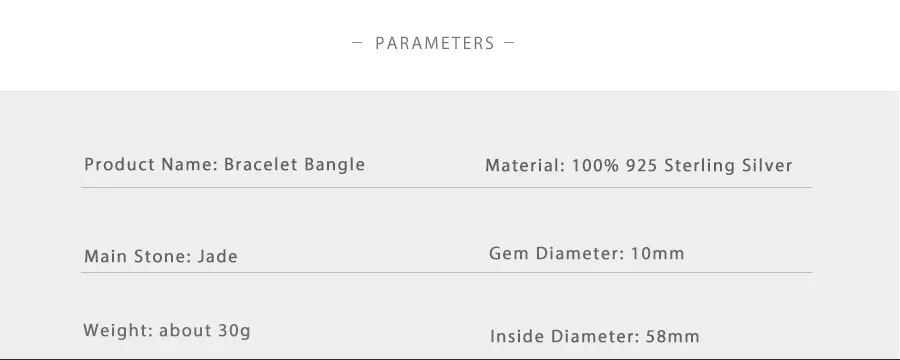The width and height of the screenshot is (900, 360).
Task: Click the "58mm" inside diameter value
Action: [x=673, y=336]
